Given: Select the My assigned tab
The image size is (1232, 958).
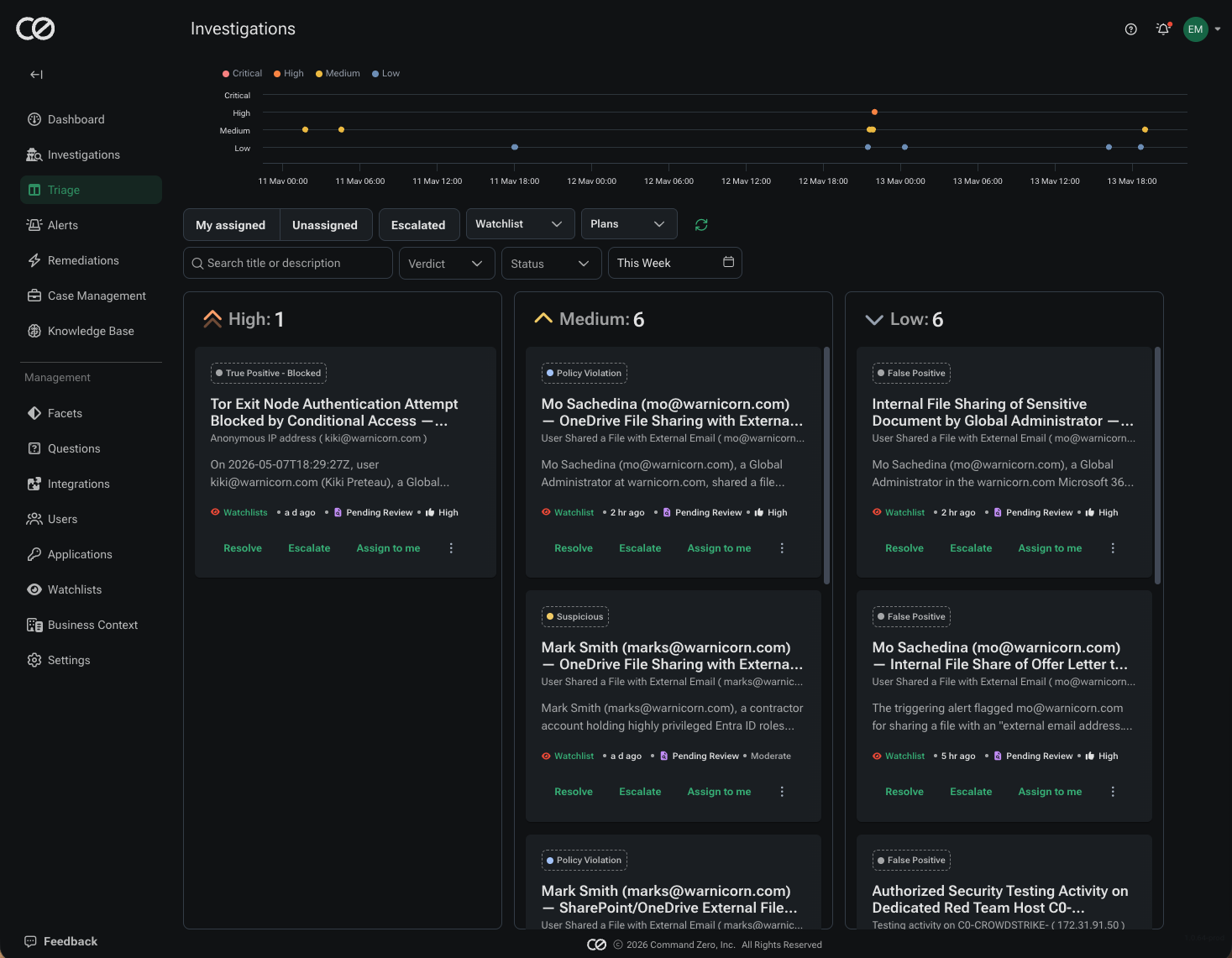Looking at the screenshot, I should point(231,225).
